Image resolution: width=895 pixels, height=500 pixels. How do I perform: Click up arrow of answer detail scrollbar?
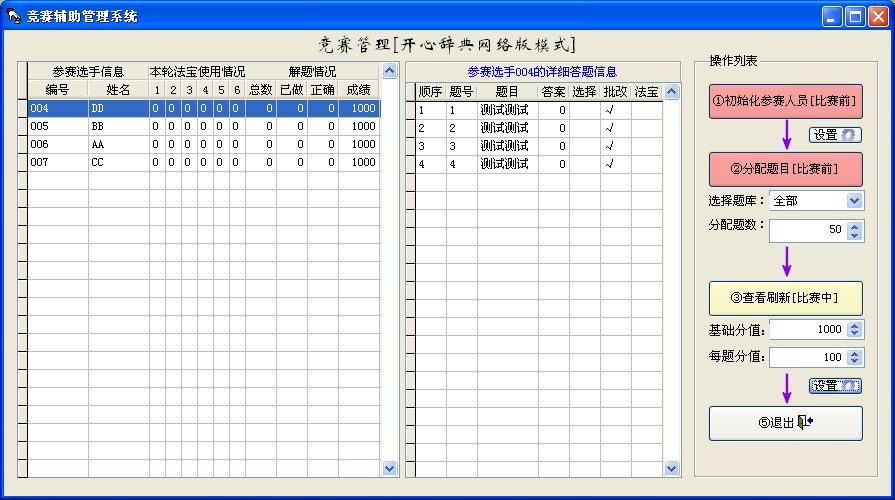point(671,91)
